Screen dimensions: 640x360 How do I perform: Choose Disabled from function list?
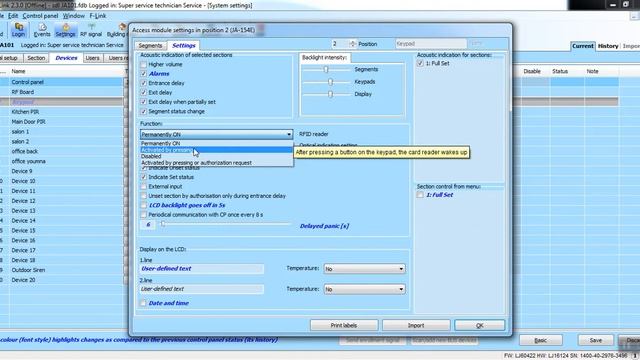click(x=216, y=156)
